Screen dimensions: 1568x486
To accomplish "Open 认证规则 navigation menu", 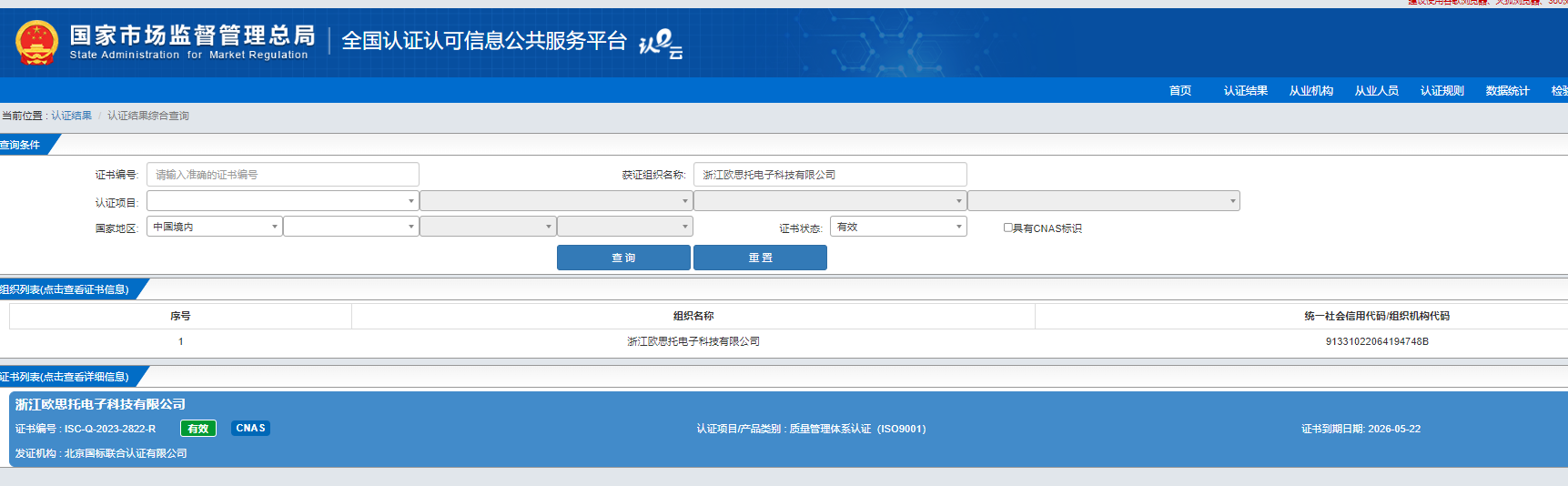I will (x=1442, y=91).
